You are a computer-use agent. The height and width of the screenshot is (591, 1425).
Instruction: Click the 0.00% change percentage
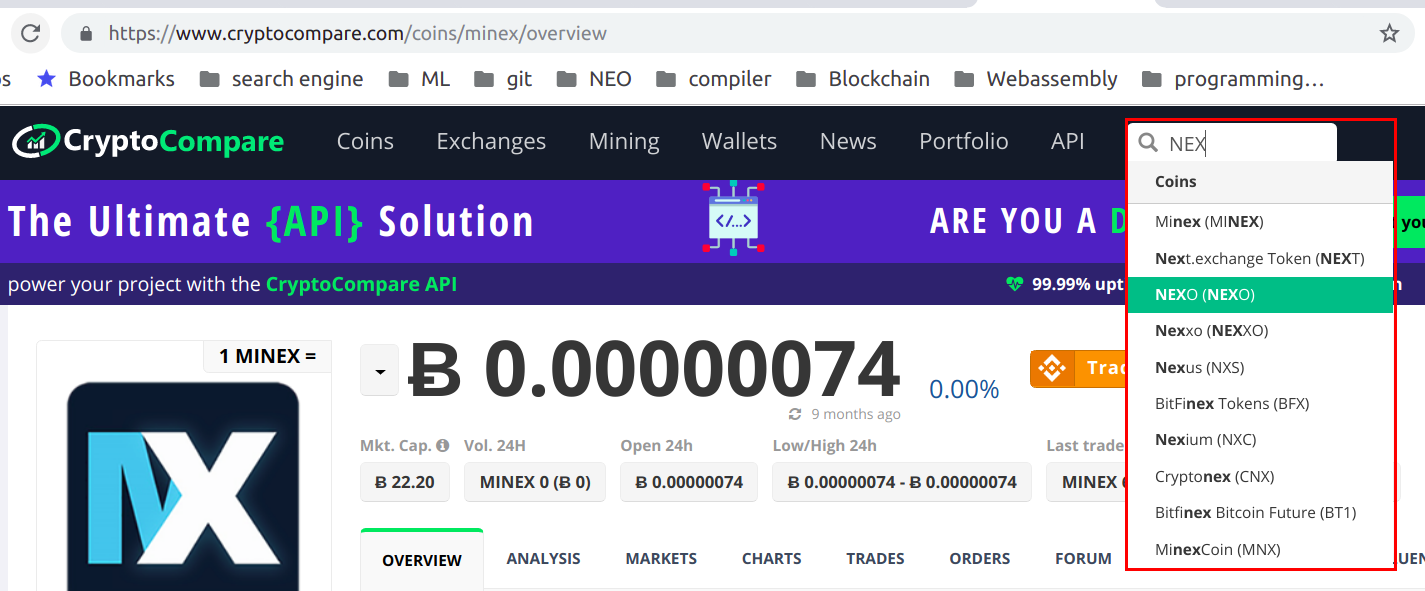pos(964,389)
